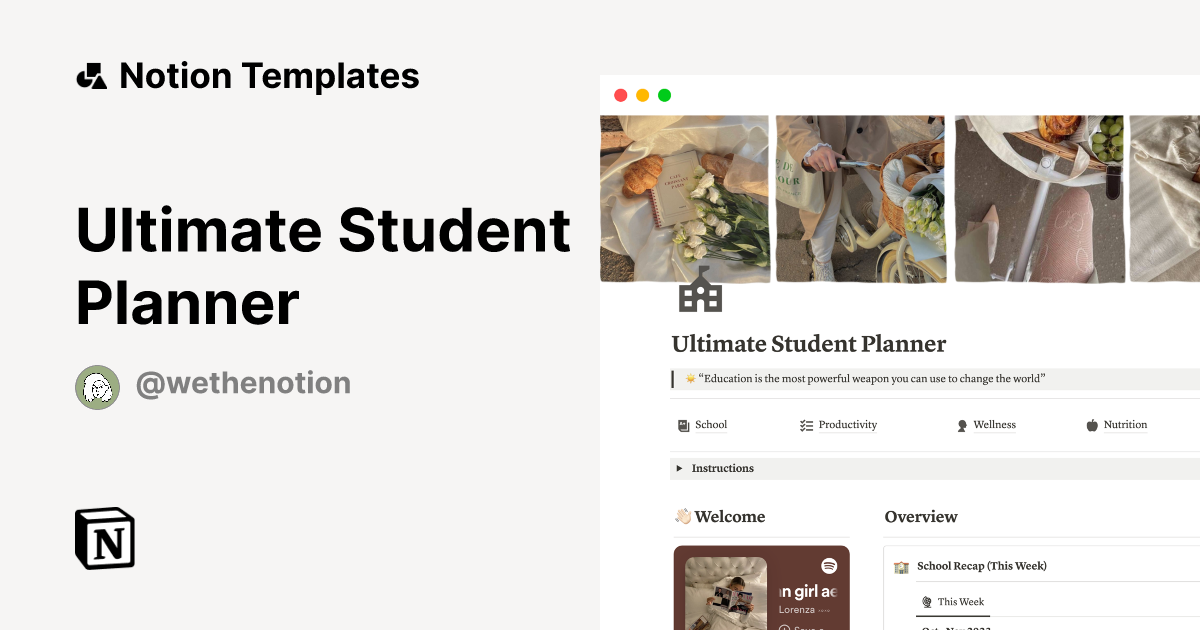
Task: Select the School book icon in the navigation
Action: [681, 424]
